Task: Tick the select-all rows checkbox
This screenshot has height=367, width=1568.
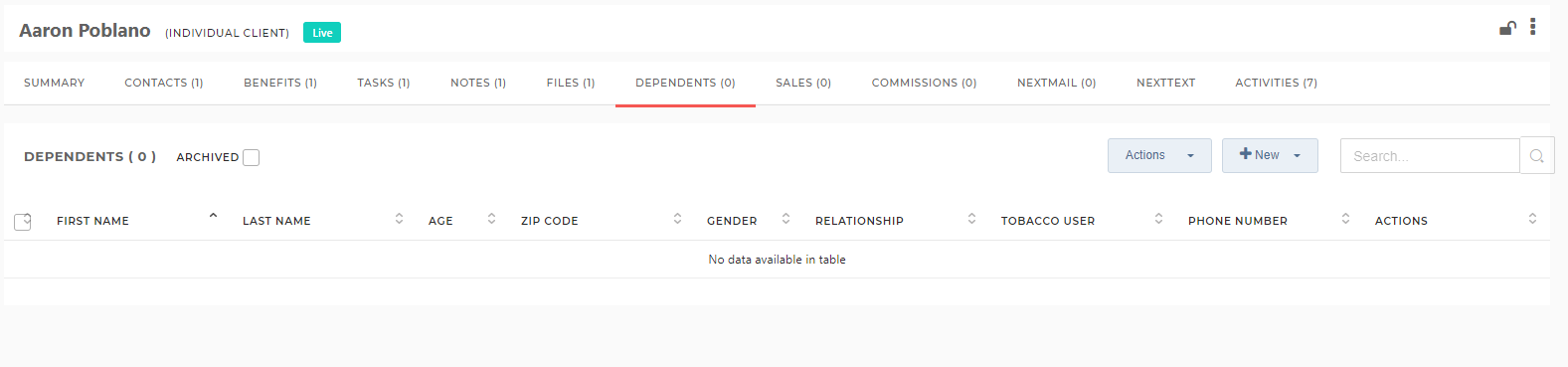Action: [23, 221]
